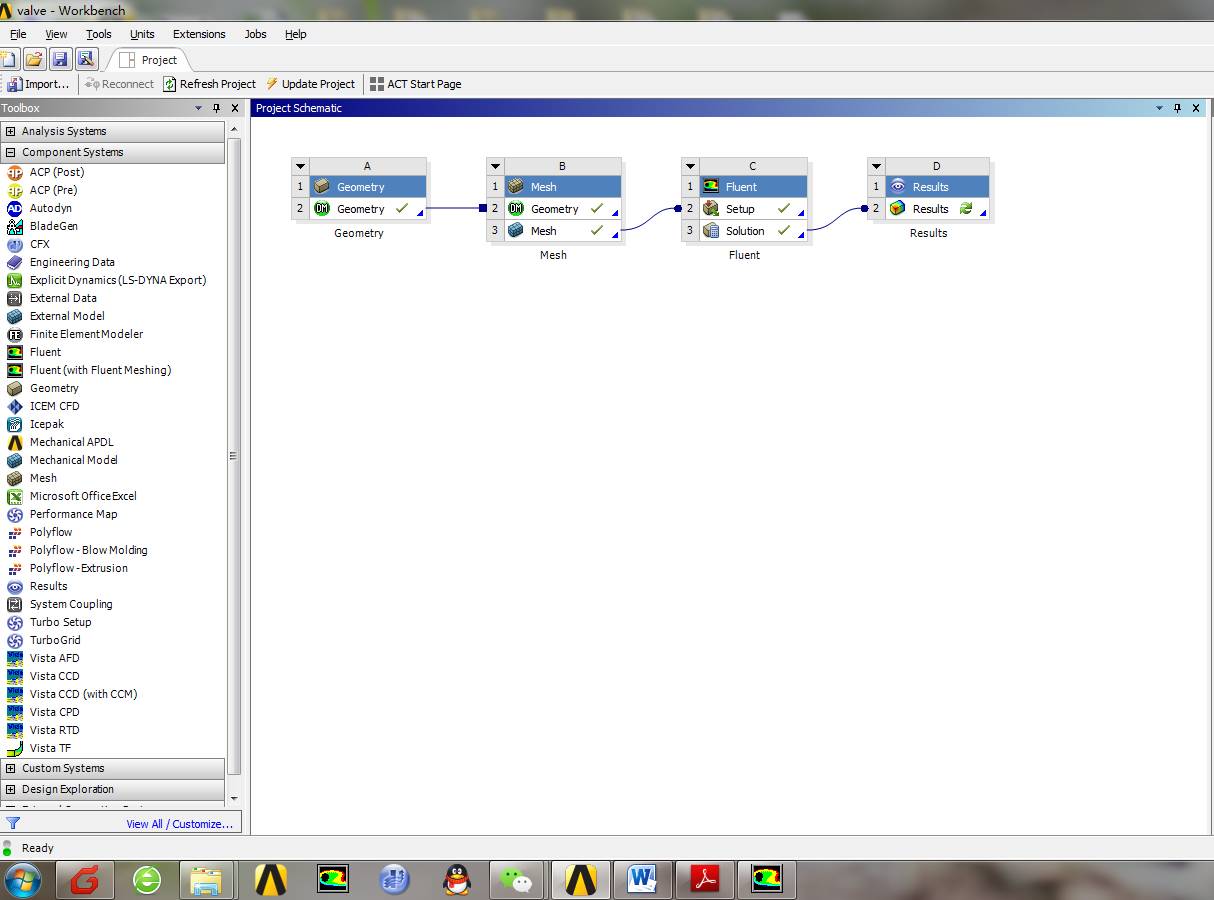1214x900 pixels.
Task: Select the System Coupling icon
Action: click(x=14, y=604)
